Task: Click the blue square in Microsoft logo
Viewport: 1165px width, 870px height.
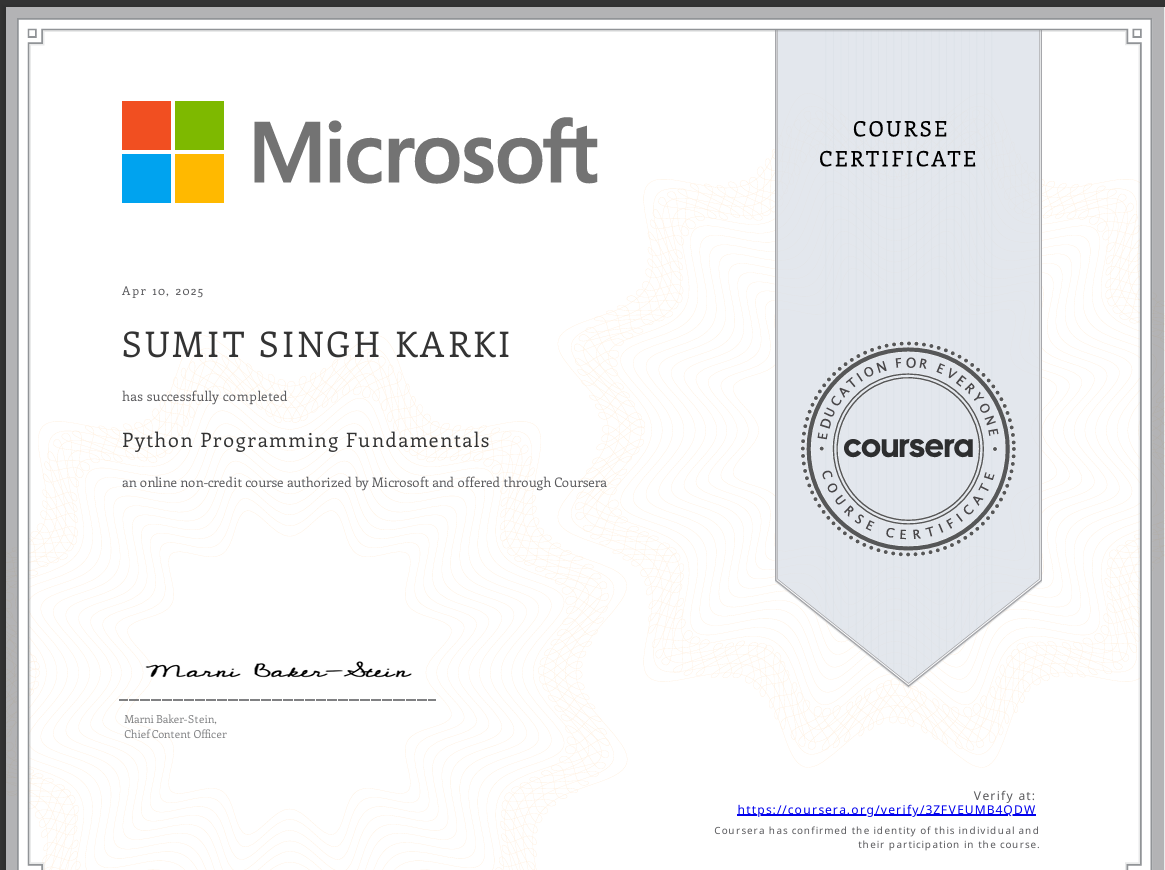Action: pos(146,178)
